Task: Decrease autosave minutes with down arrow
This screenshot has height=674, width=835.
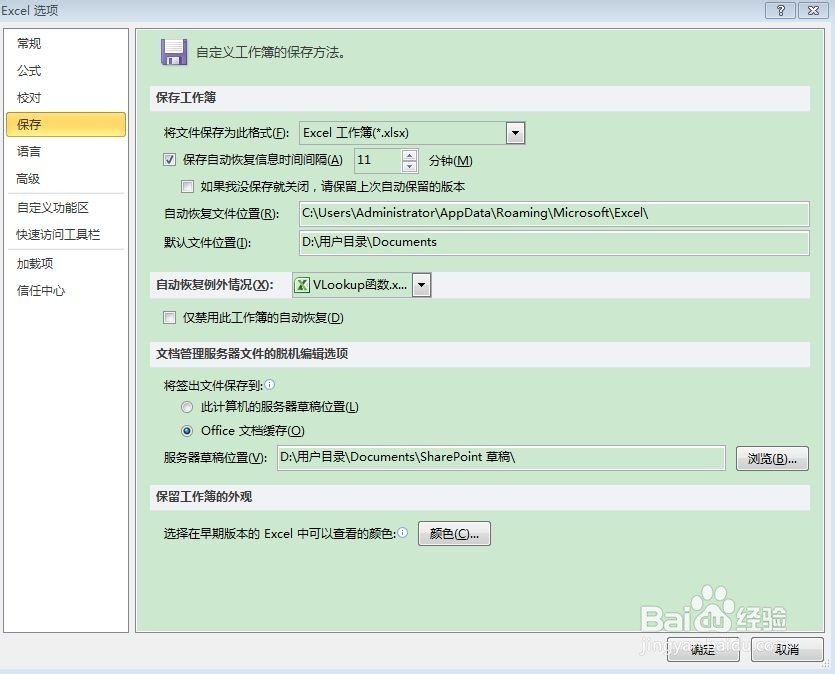Action: 410,166
